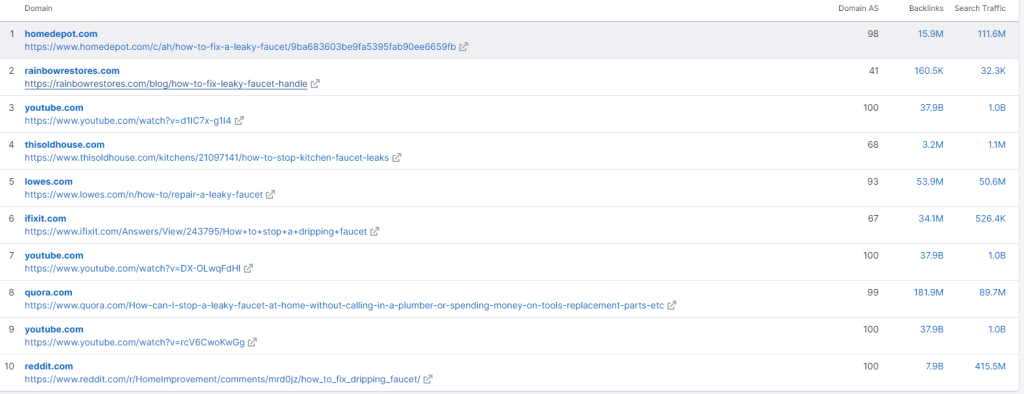Click external icon next to youtube rcV6CwoKwGg URL
The height and width of the screenshot is (394, 1024).
click(252, 342)
